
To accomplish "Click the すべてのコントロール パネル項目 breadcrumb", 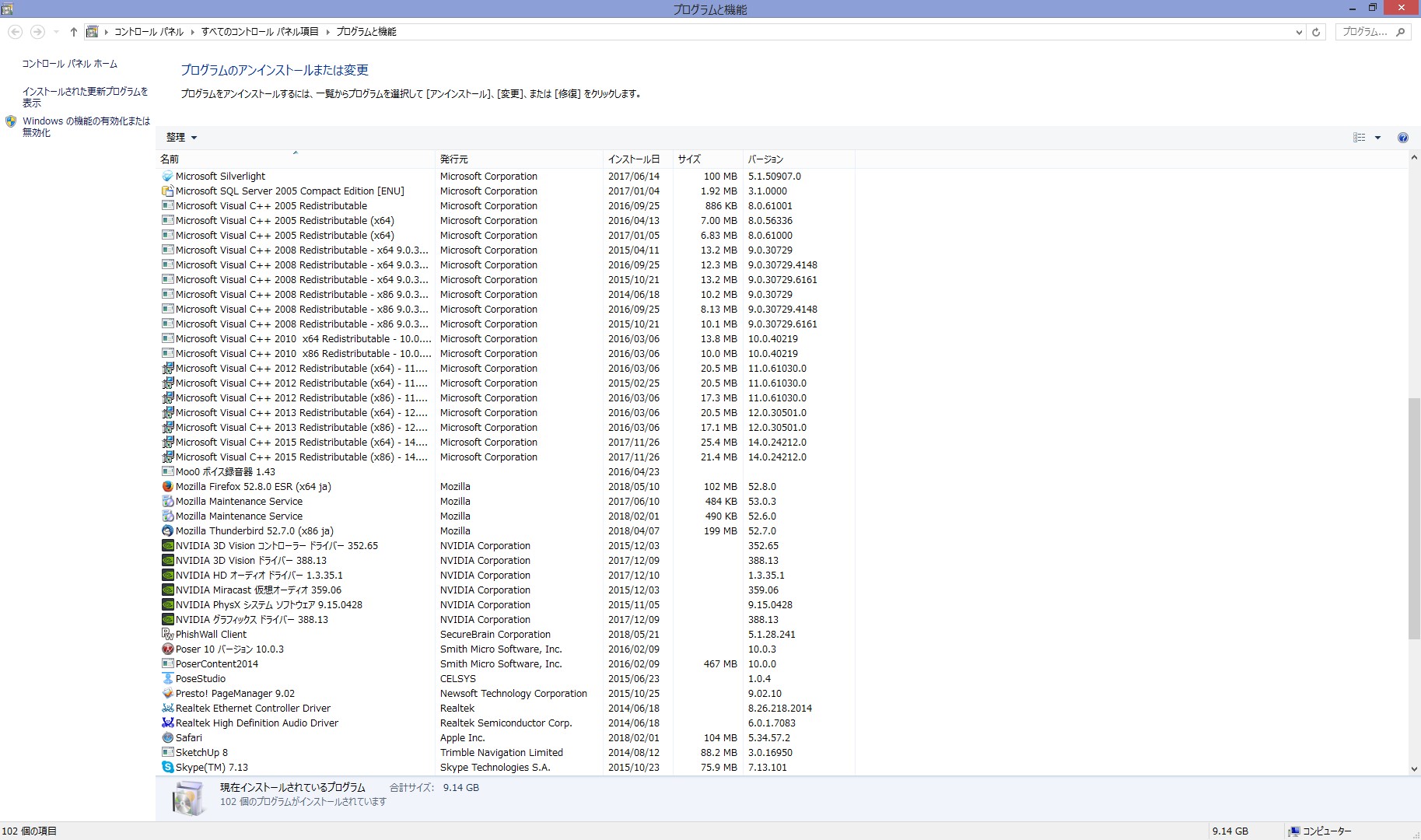I will (260, 32).
